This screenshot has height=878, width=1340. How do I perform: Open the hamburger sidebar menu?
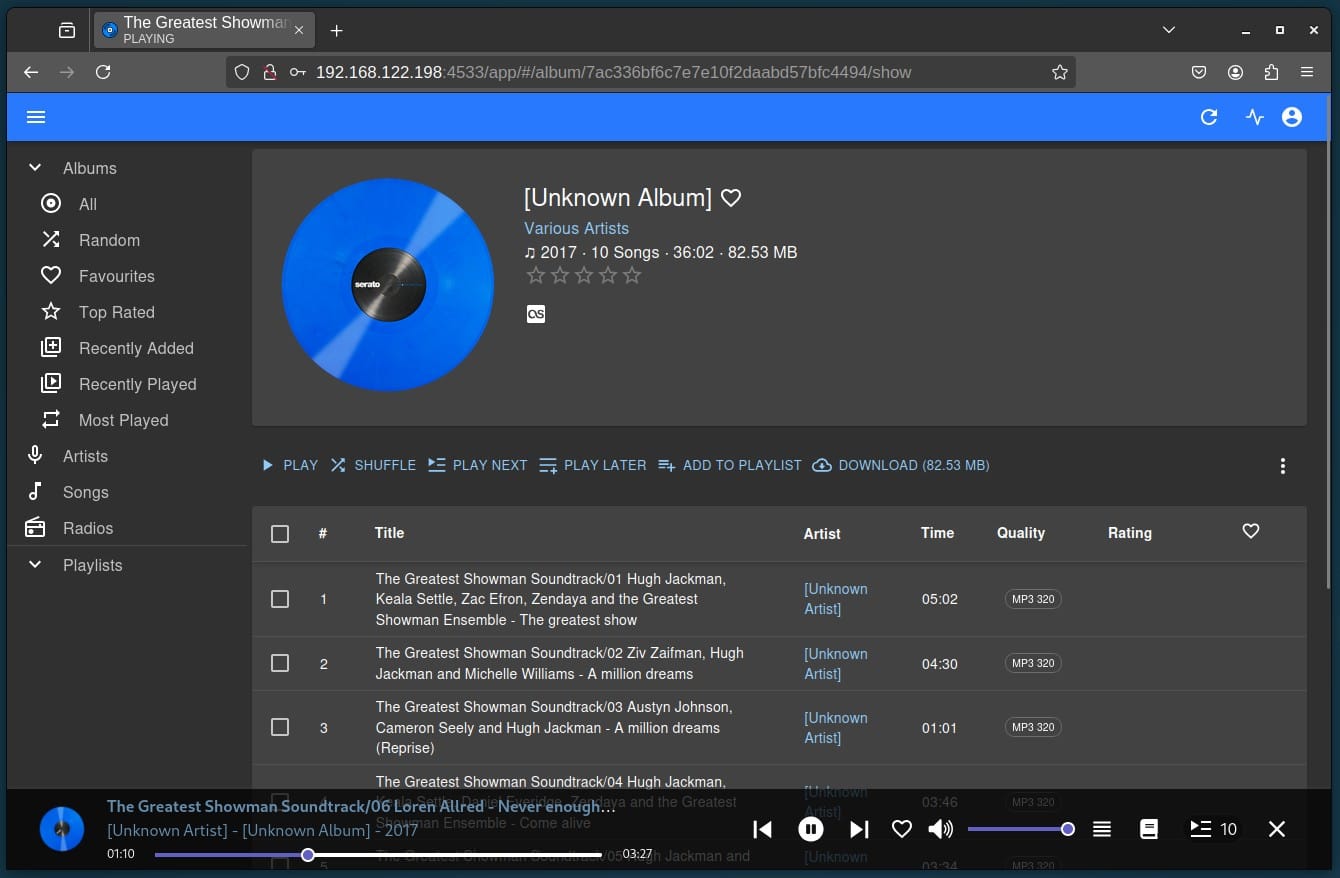36,117
